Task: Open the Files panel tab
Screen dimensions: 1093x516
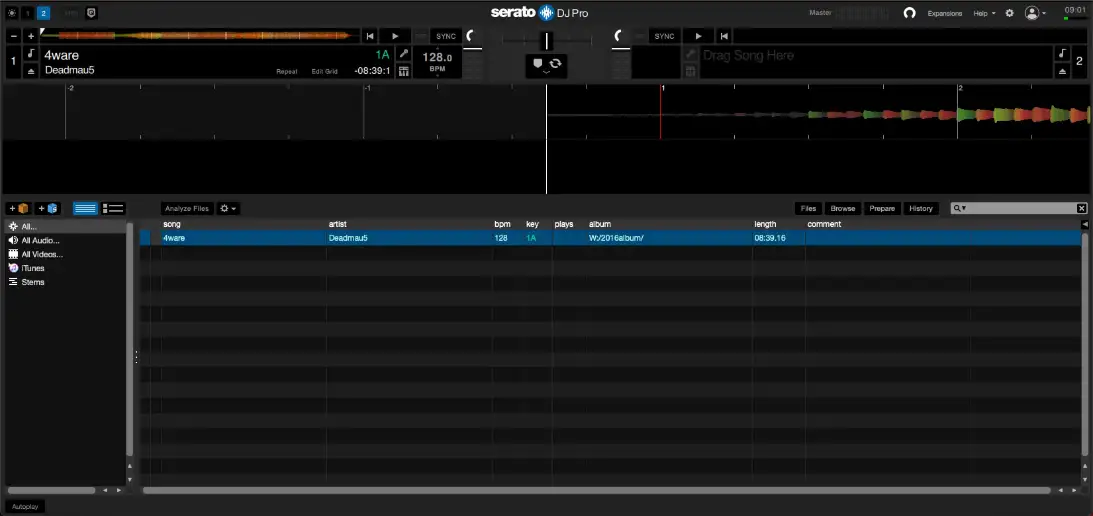Action: pyautogui.click(x=809, y=208)
